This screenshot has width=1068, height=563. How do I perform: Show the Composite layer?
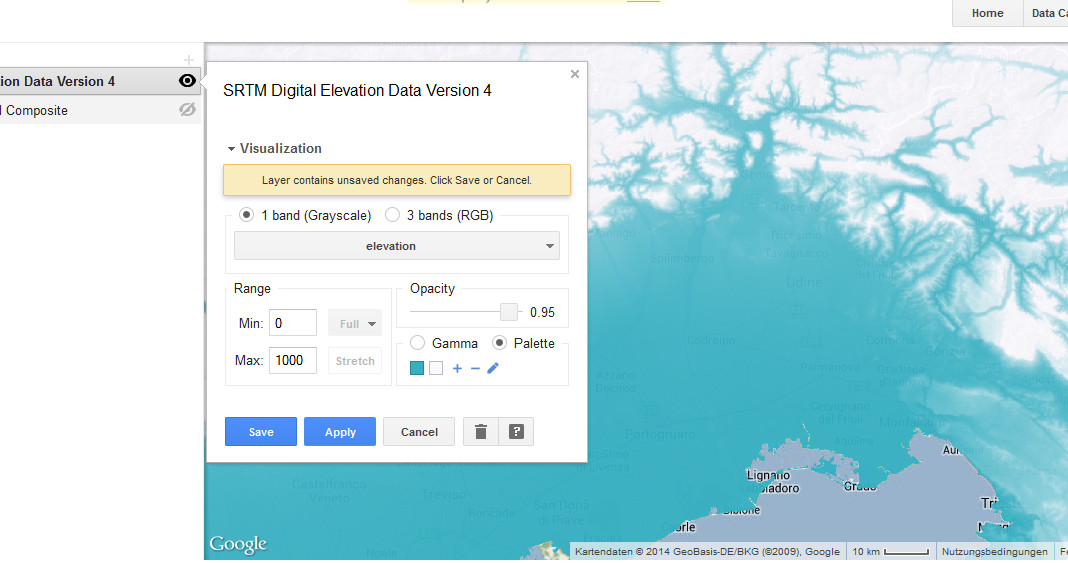pyautogui.click(x=187, y=110)
